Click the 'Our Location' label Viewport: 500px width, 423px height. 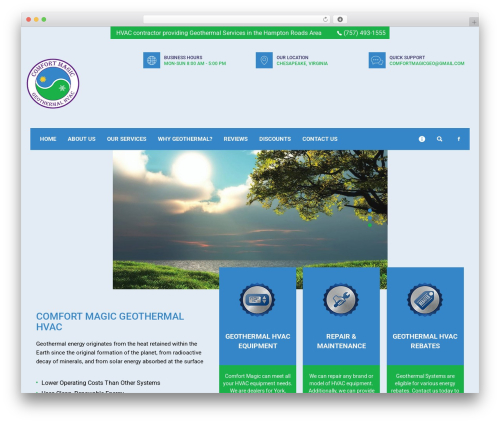[292, 57]
